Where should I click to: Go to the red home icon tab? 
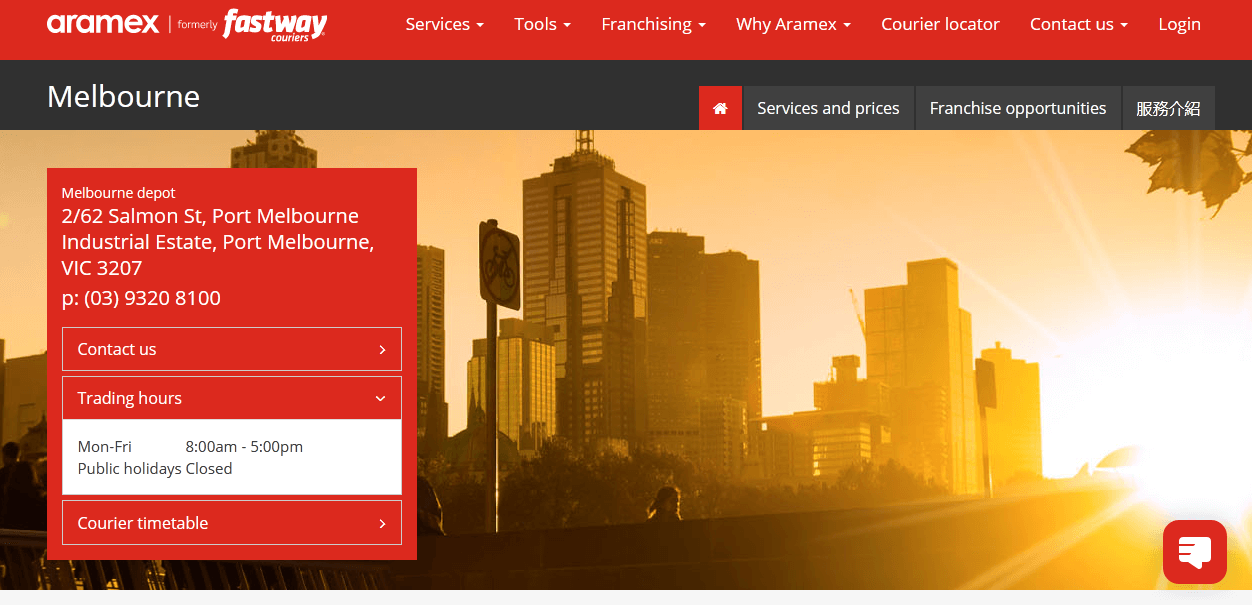(x=720, y=108)
